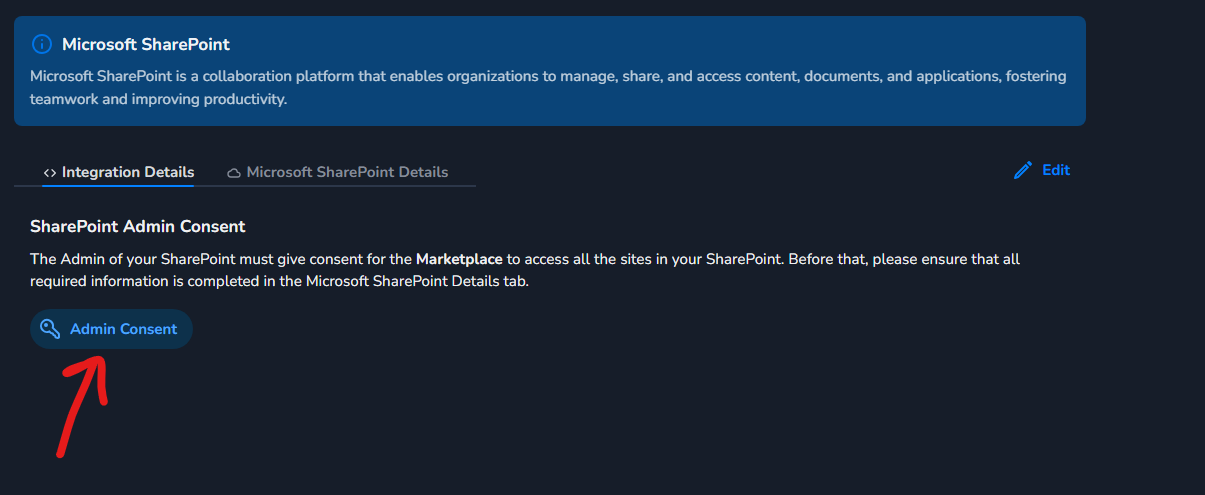Screen dimensions: 1205x495
Task: Click the blue underline beneath Integration Details
Action: (x=118, y=185)
